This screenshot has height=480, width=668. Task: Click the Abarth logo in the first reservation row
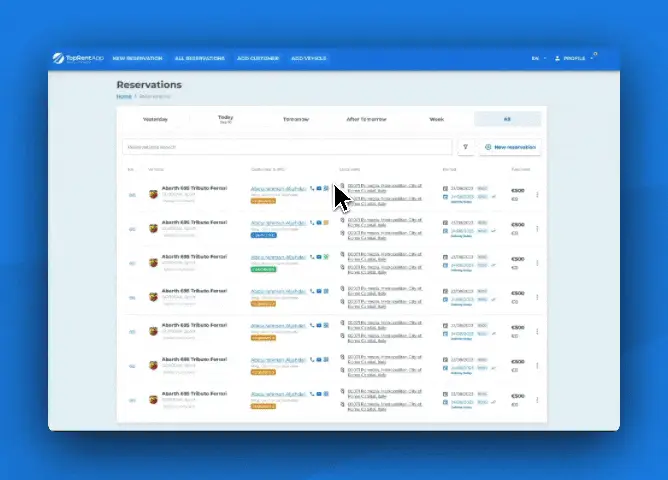coord(153,193)
